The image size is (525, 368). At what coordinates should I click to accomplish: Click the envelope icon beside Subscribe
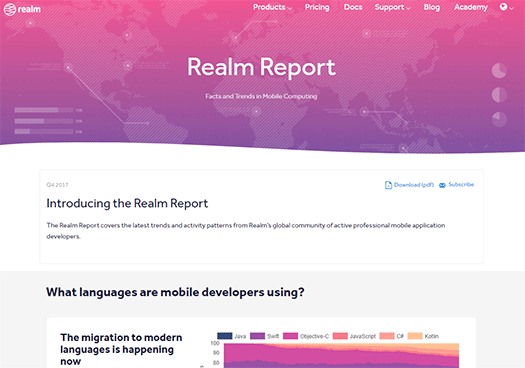coord(442,185)
